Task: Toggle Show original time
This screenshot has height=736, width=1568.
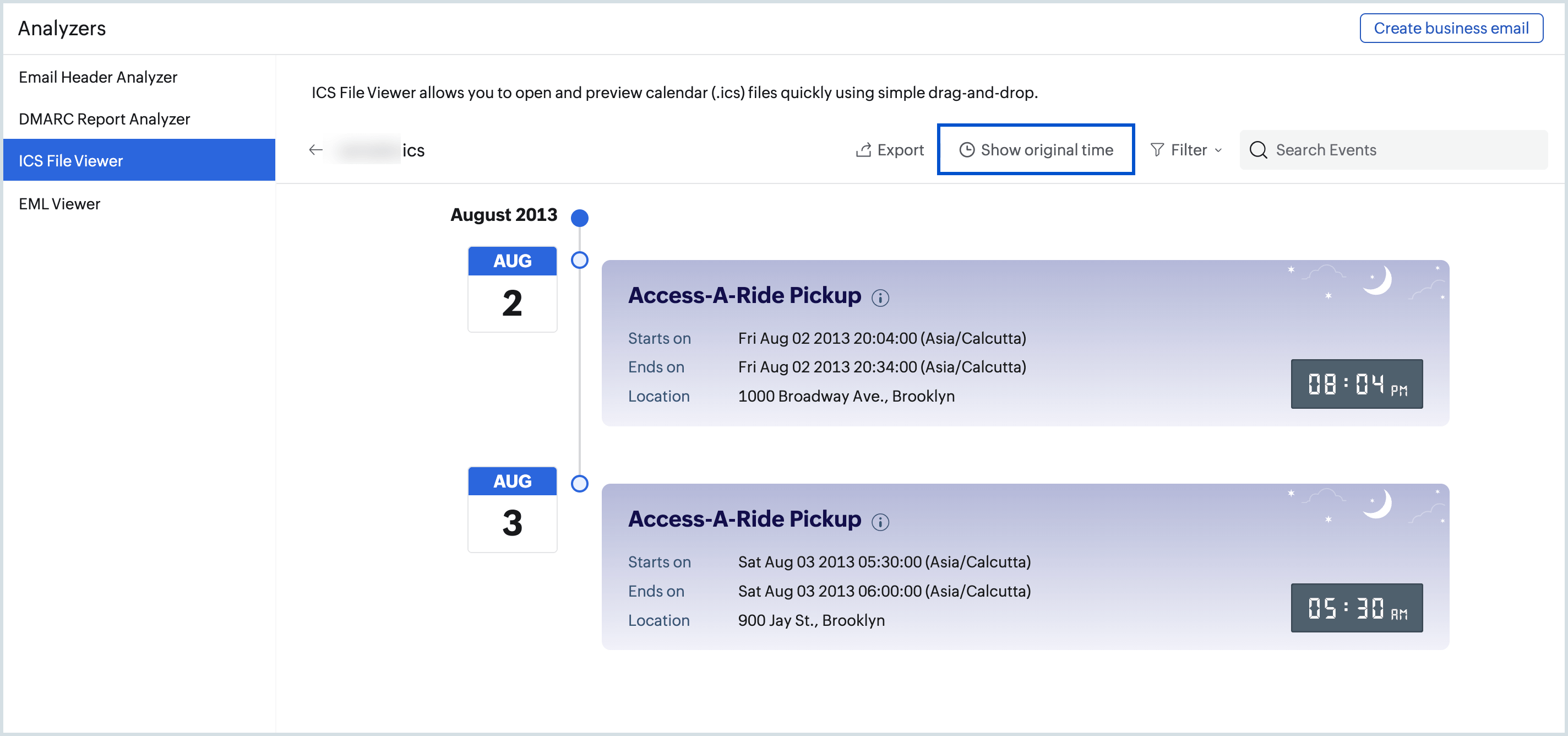Action: pos(1036,150)
